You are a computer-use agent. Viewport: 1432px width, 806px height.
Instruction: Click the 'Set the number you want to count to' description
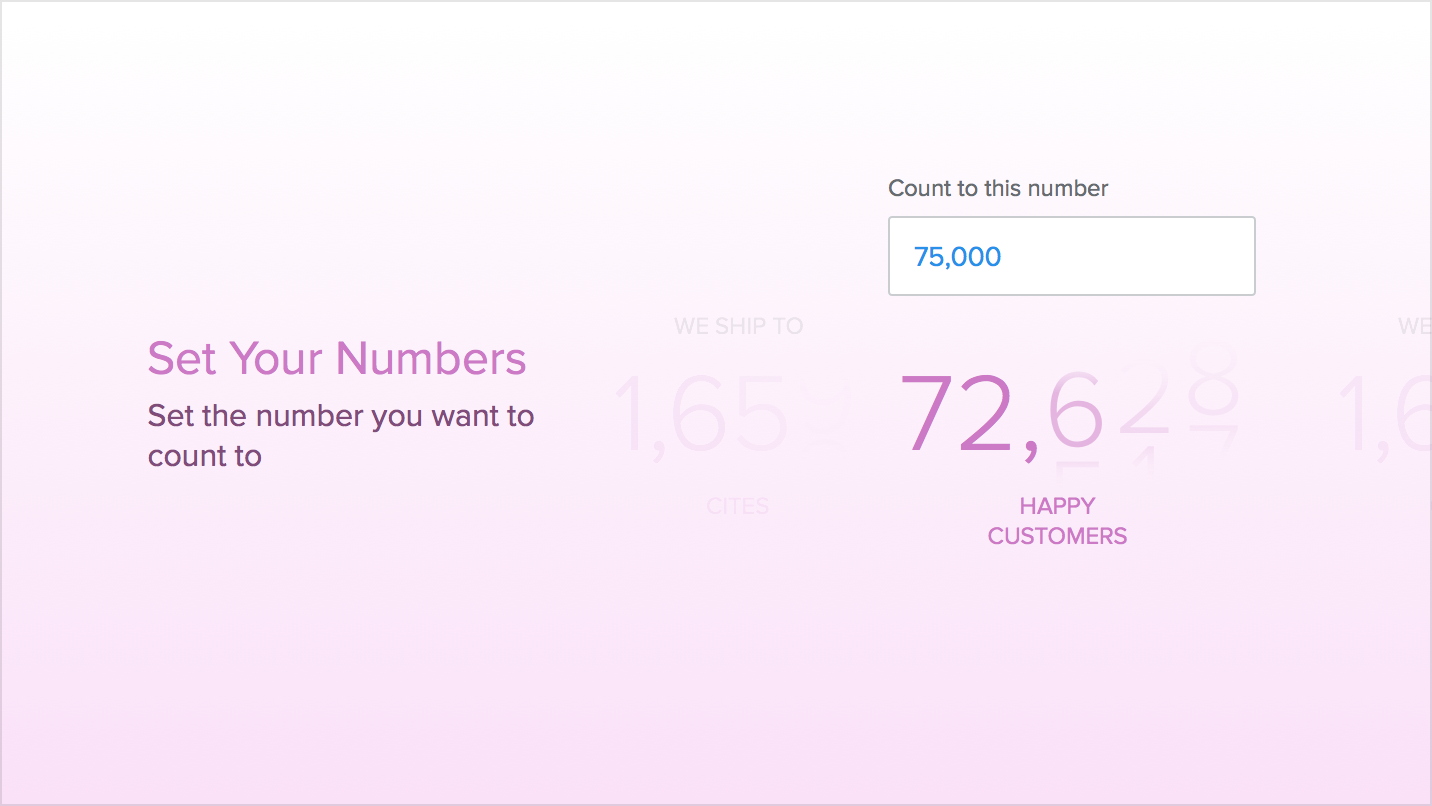(x=341, y=435)
